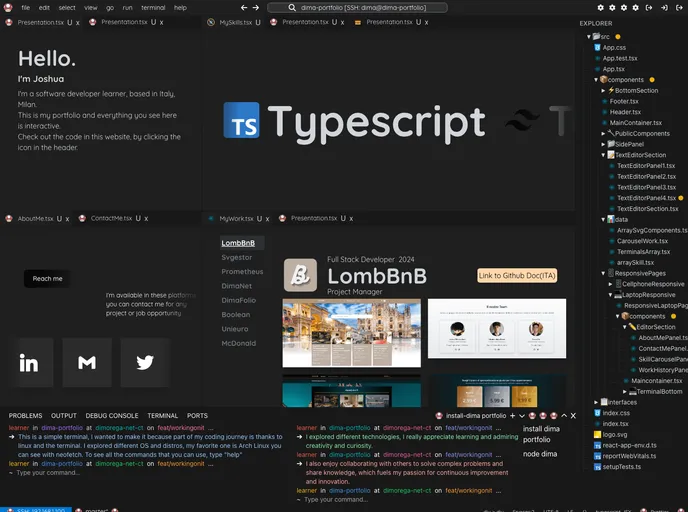Expand the interfaces folder
688x512 pixels.
click(x=596, y=402)
